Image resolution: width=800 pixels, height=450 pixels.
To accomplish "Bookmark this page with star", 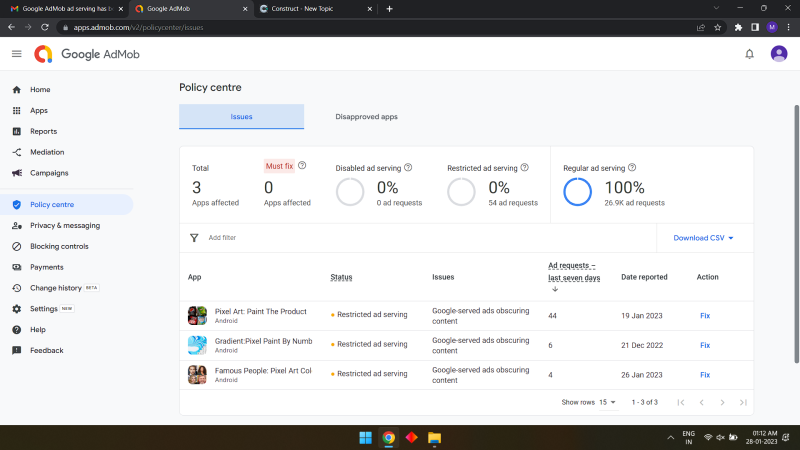I will [717, 28].
